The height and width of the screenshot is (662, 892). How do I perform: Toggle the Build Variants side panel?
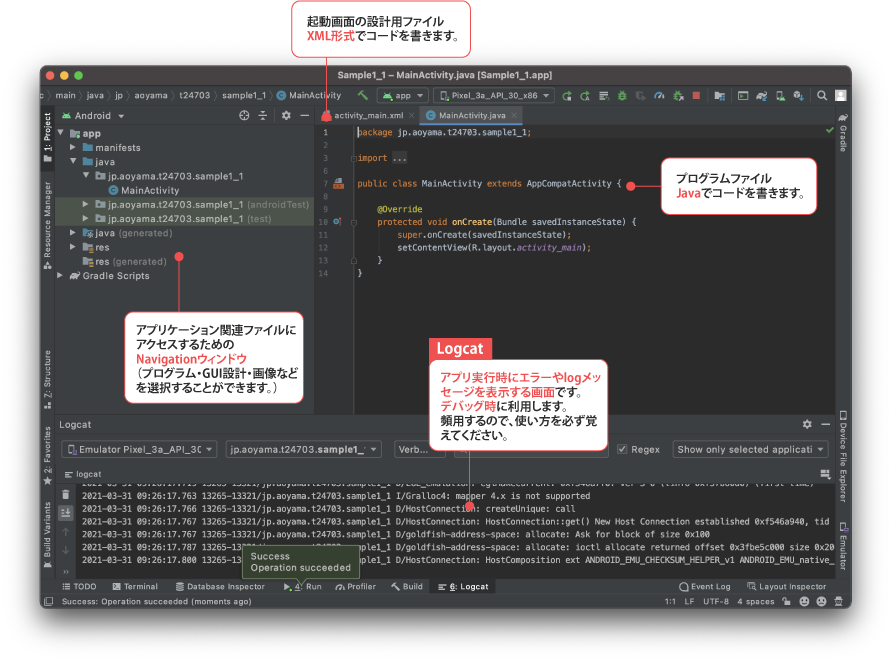click(x=48, y=535)
